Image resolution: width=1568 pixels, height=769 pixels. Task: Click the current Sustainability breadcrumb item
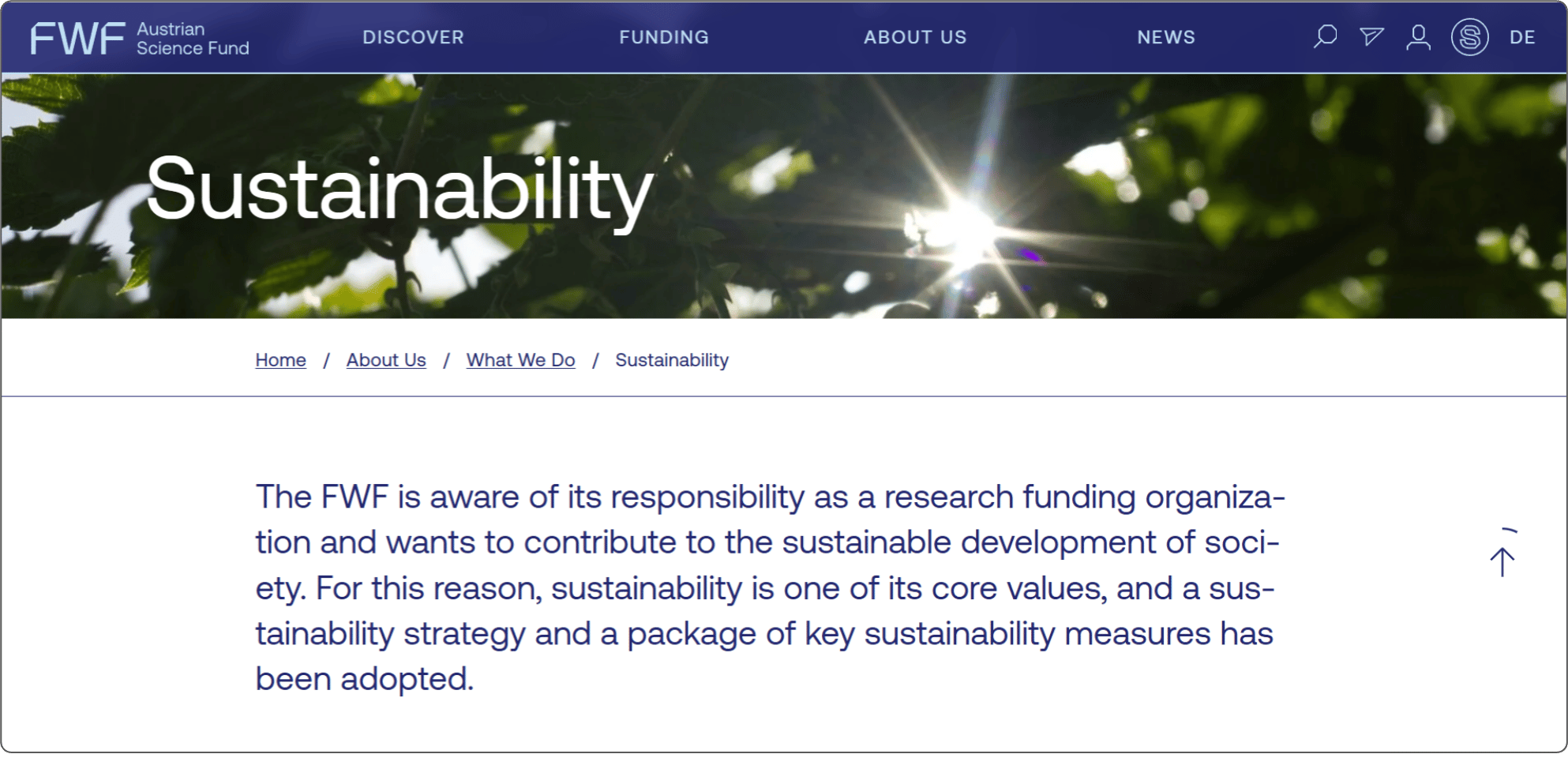[x=672, y=360]
